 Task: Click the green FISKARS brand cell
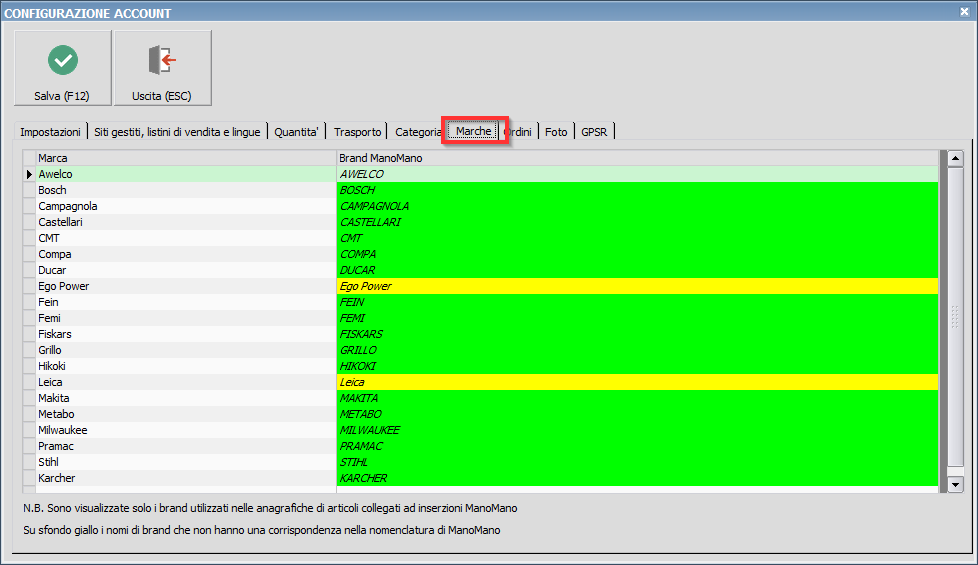637,334
